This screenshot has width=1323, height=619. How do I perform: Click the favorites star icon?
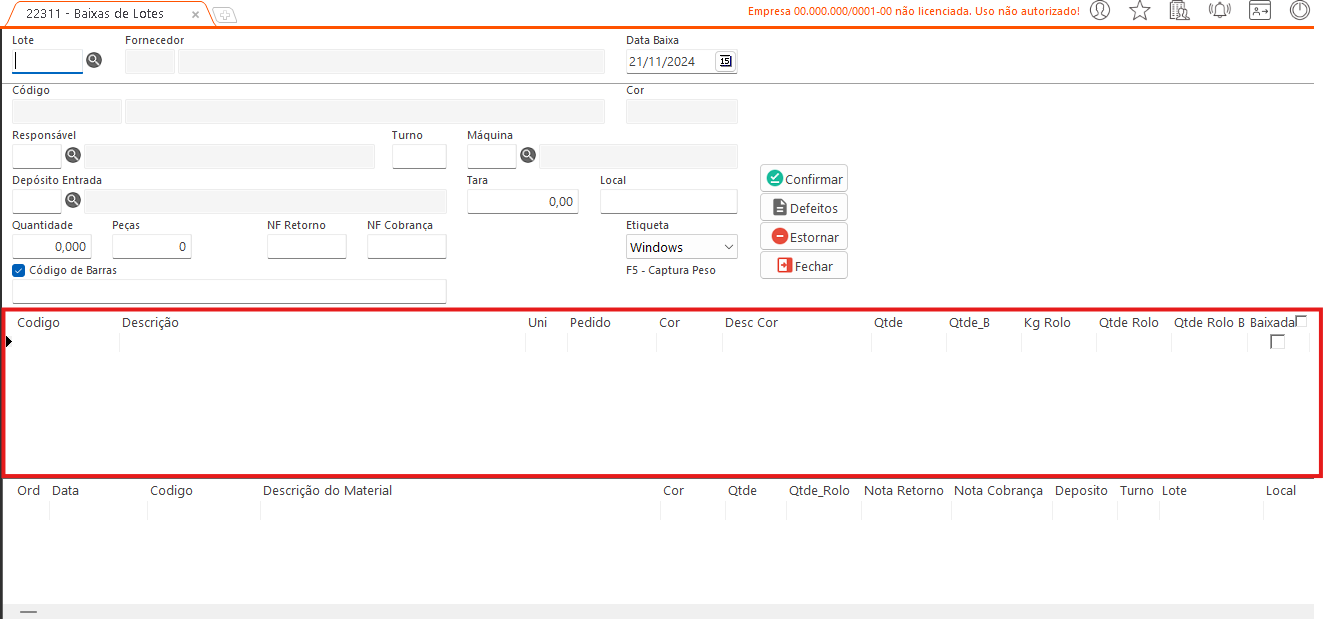pyautogui.click(x=1139, y=11)
